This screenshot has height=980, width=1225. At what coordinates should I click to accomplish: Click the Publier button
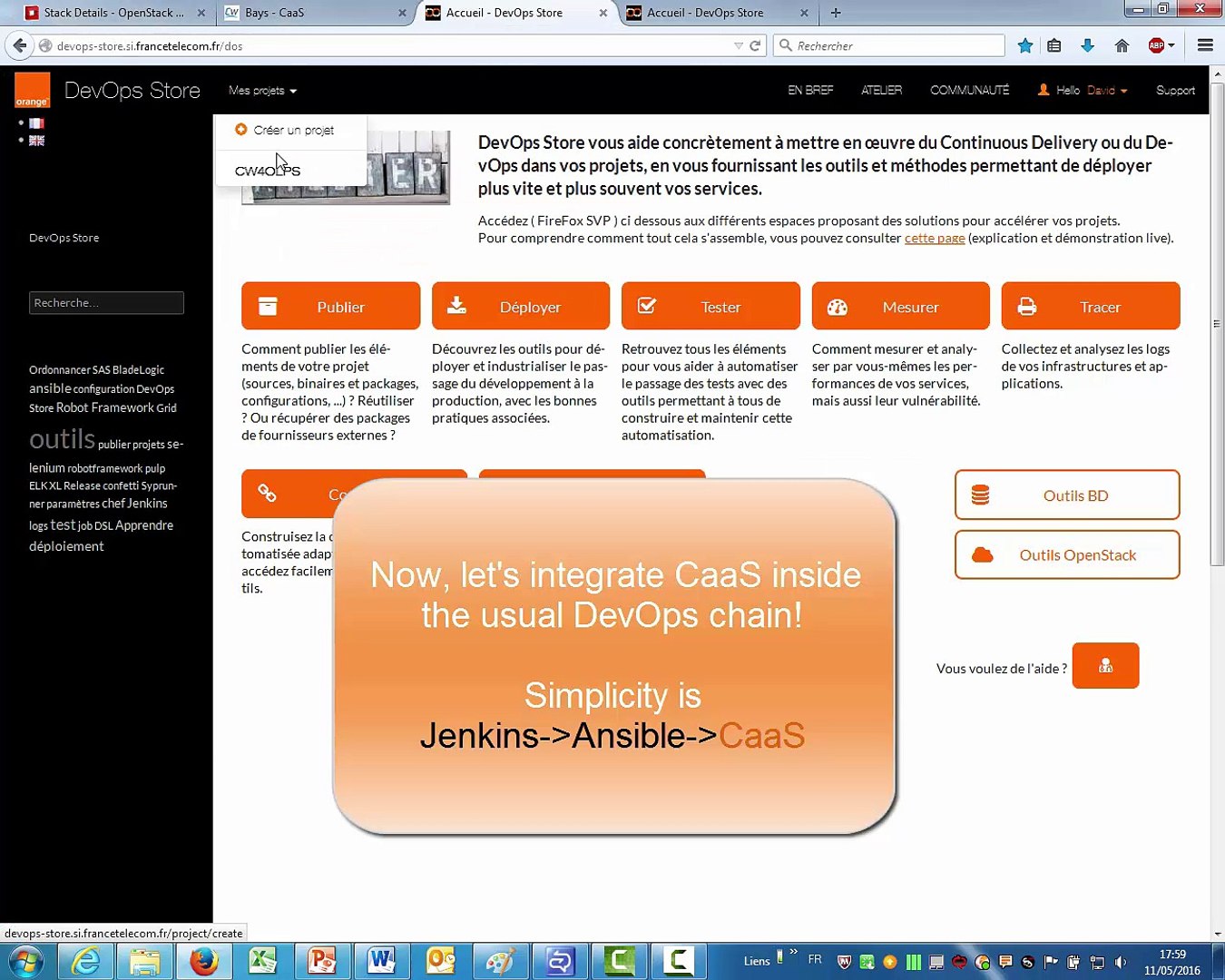coord(330,306)
